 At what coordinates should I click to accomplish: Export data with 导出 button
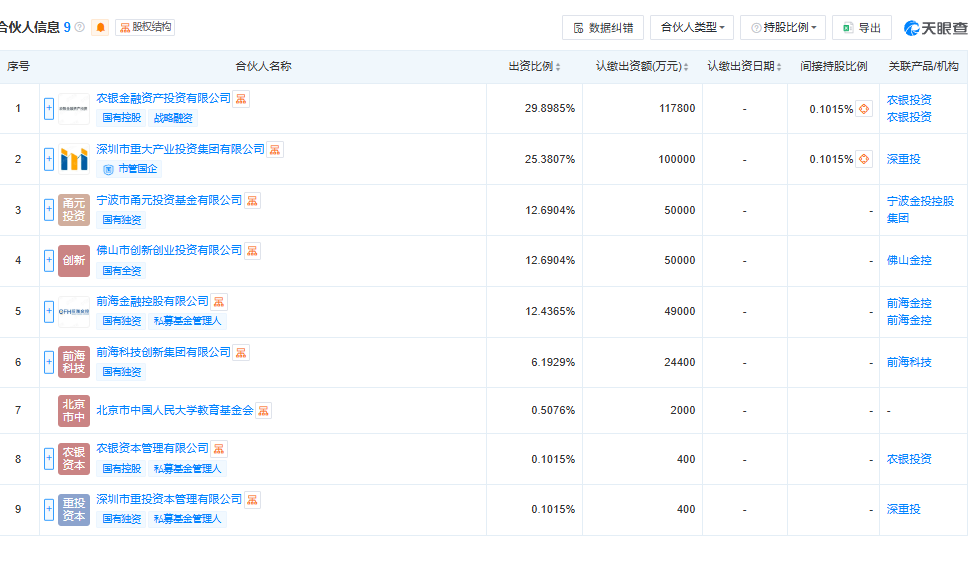862,28
